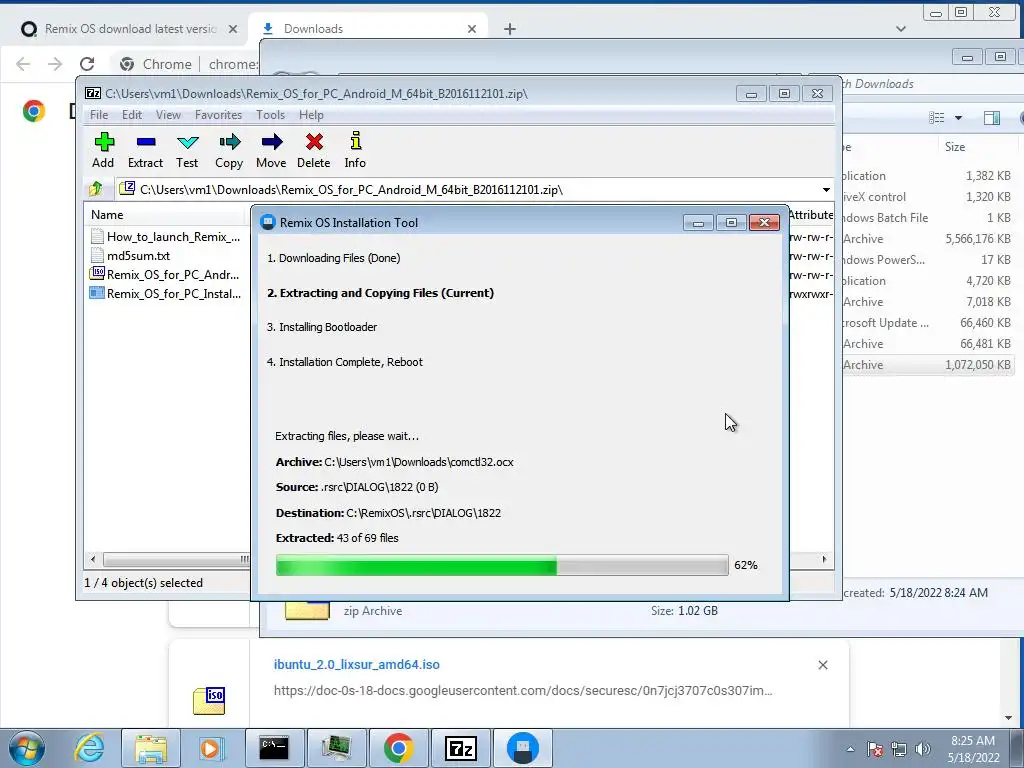The width and height of the screenshot is (1024, 768).
Task: Select Remix_OS_for_PC_Instal... file entry
Action: (x=166, y=293)
